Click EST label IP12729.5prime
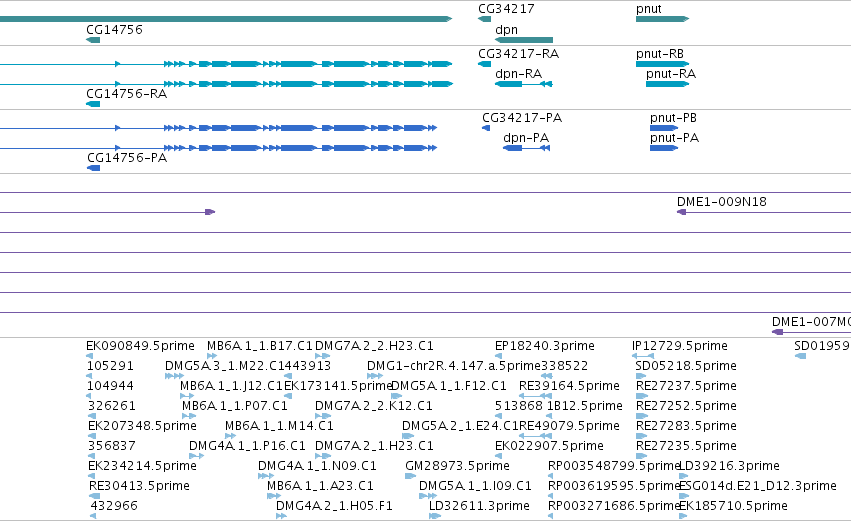Image resolution: width=851 pixels, height=521 pixels. (x=679, y=346)
